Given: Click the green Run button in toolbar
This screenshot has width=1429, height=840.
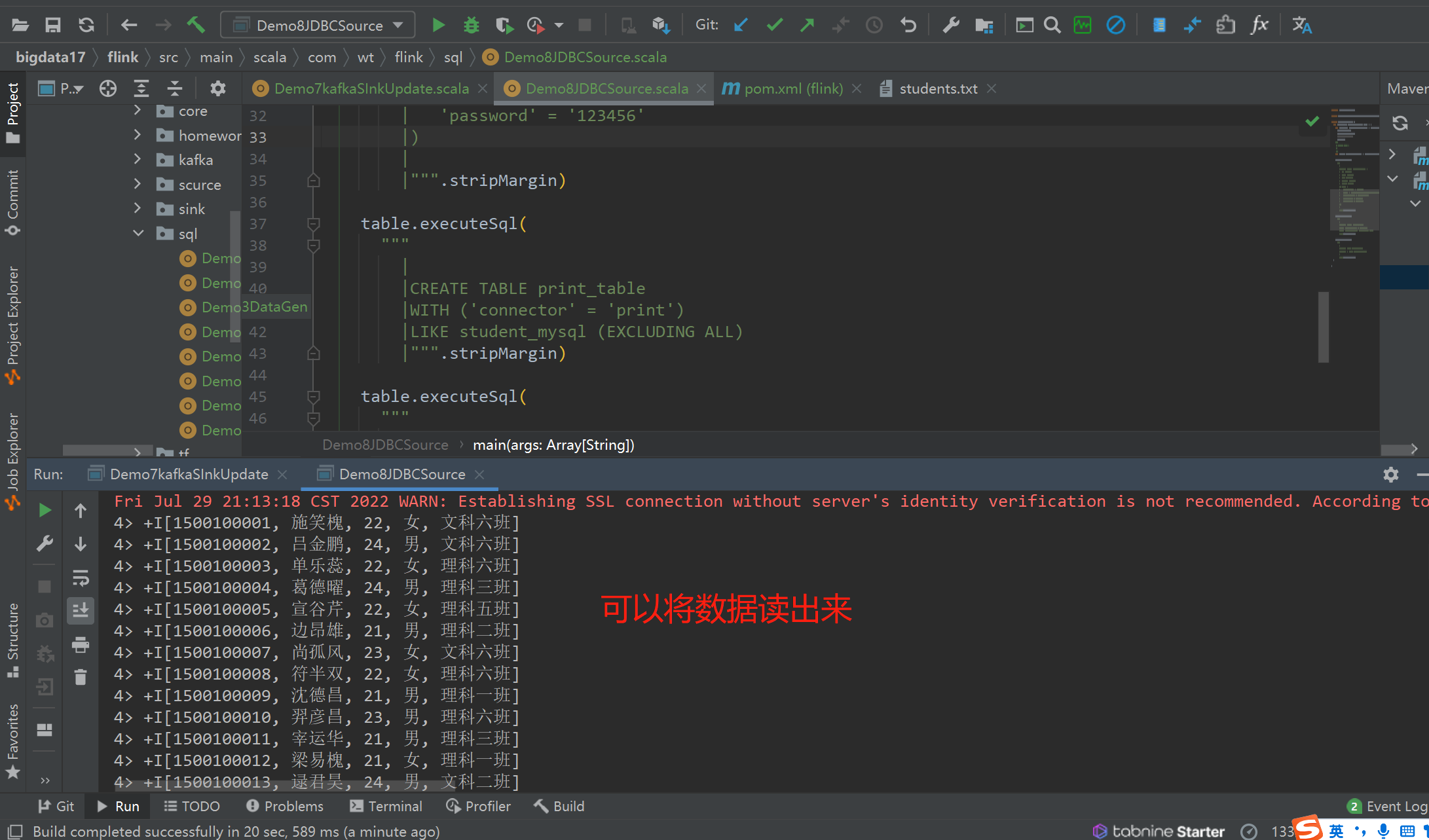Looking at the screenshot, I should (438, 26).
